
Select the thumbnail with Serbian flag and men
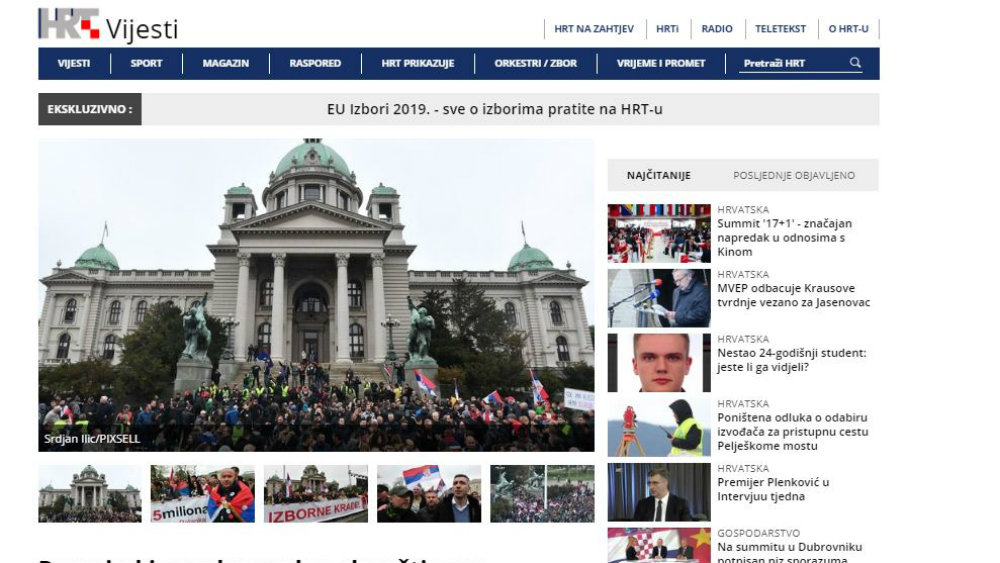(429, 494)
